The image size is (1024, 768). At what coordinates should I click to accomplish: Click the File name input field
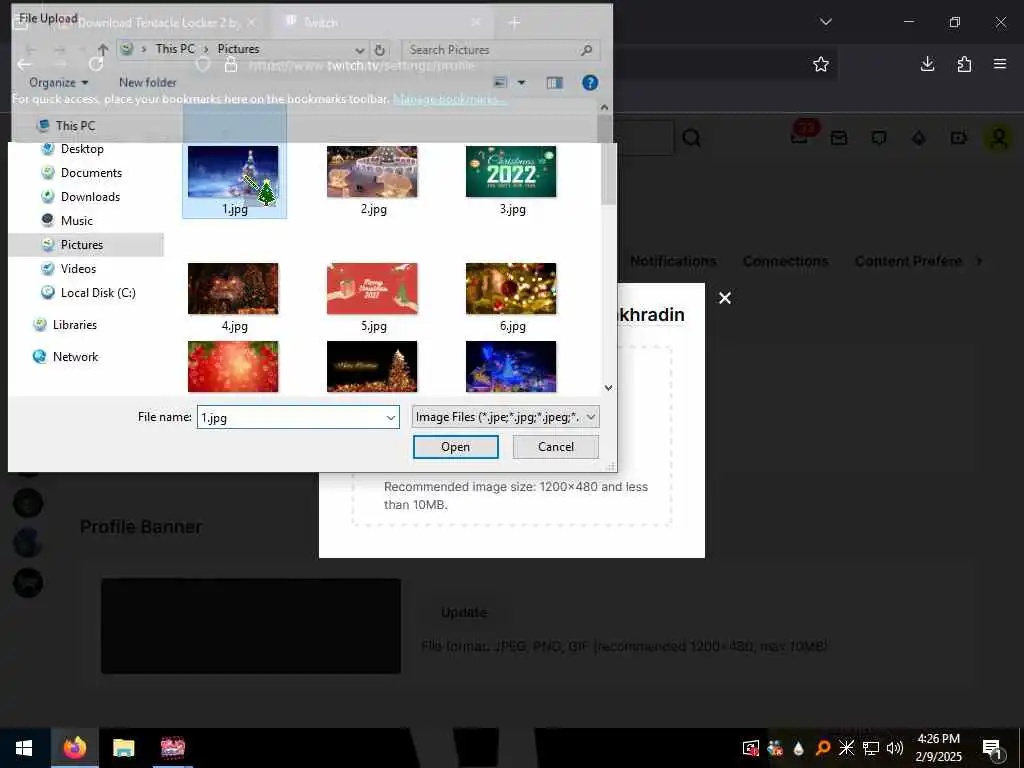coord(298,418)
